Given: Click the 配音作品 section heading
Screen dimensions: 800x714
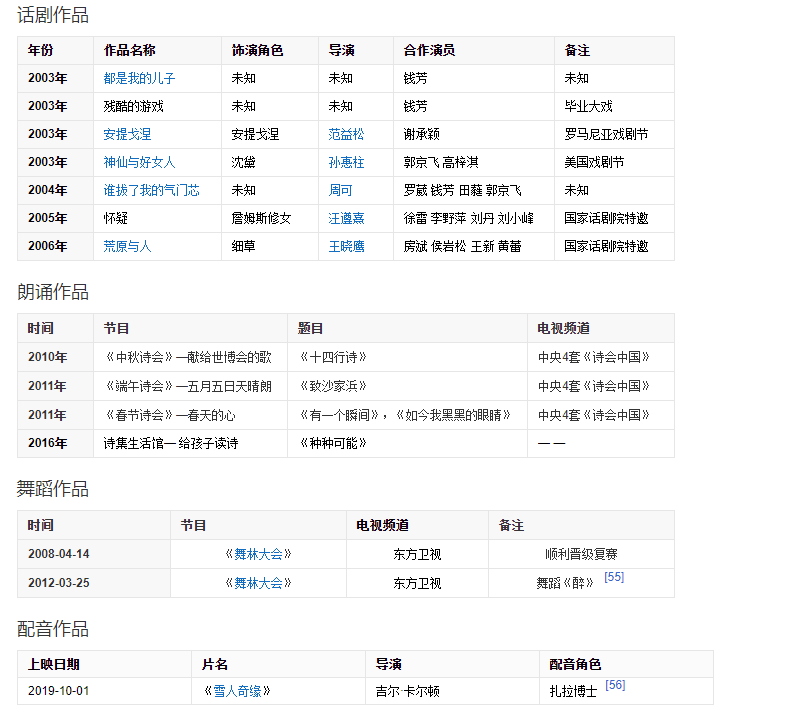Looking at the screenshot, I should click(x=53, y=629).
